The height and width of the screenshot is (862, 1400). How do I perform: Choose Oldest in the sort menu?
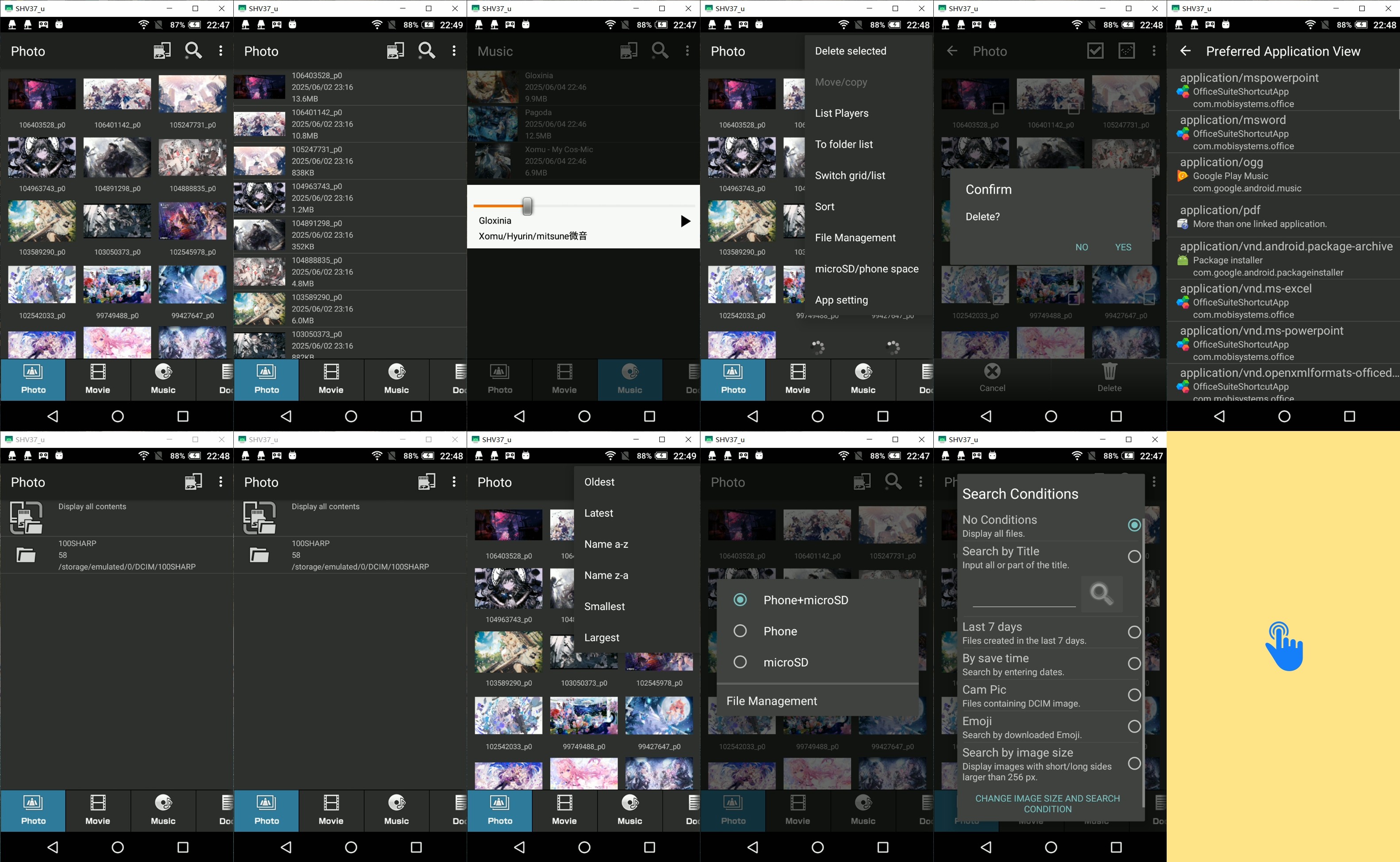(637, 482)
